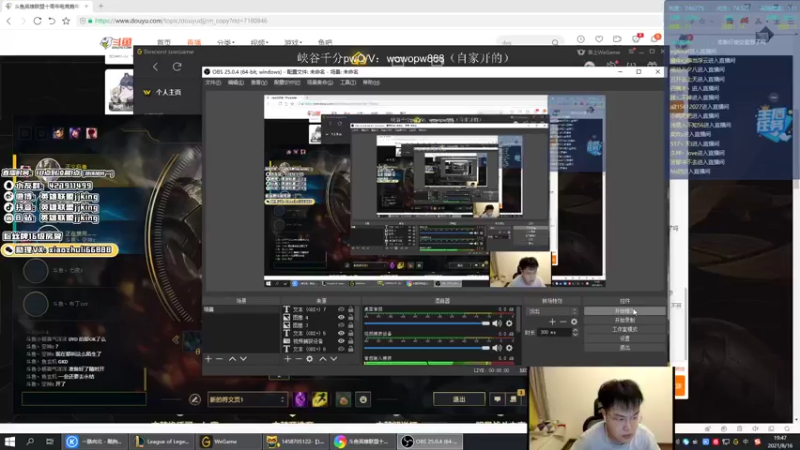The height and width of the screenshot is (450, 800).
Task: Toggle lock on source 图像 4
Action: pyautogui.click(x=351, y=317)
